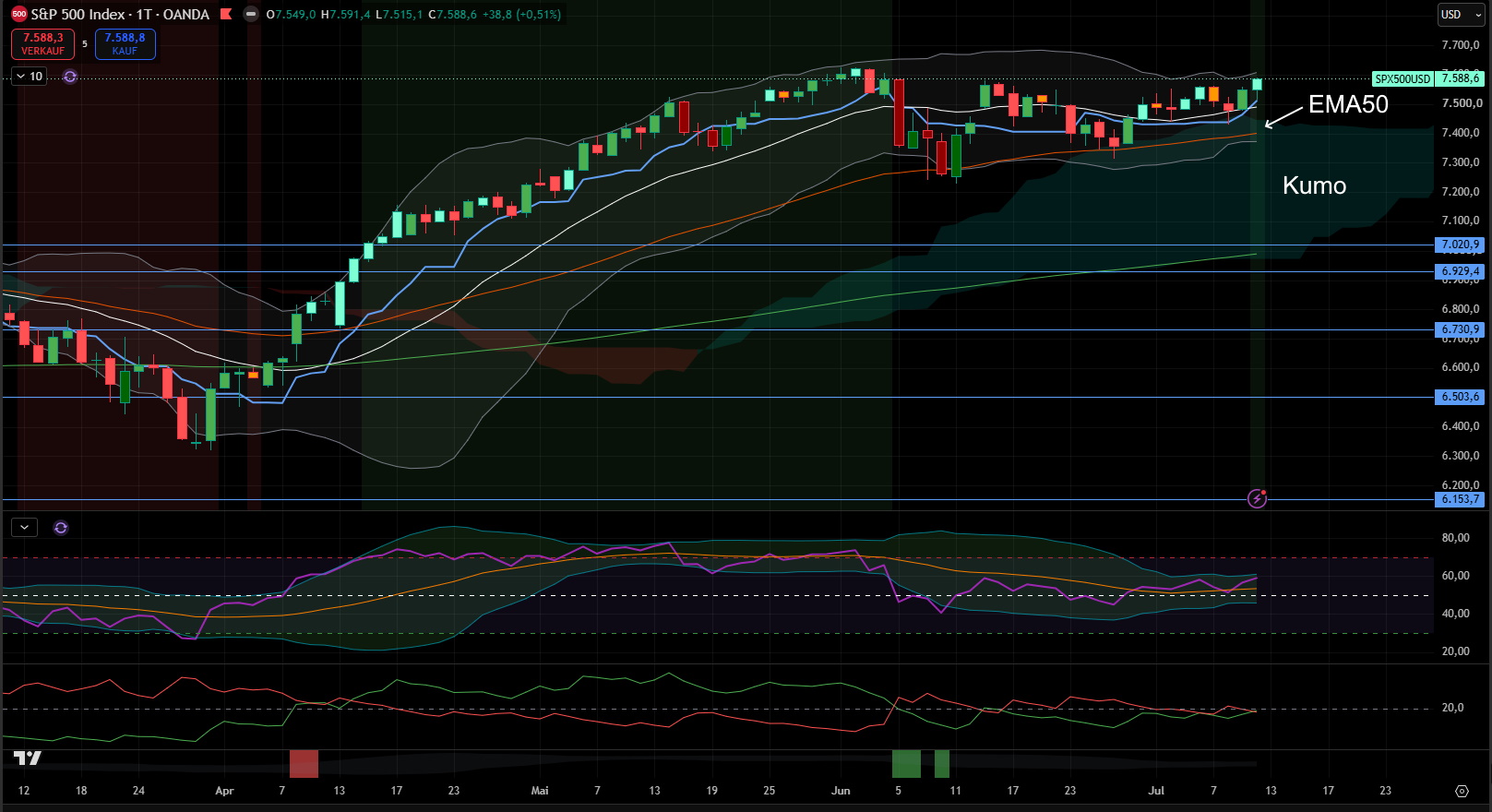Select the 6.730,9 horizontal line label
The width and height of the screenshot is (1492, 812).
click(x=1460, y=329)
